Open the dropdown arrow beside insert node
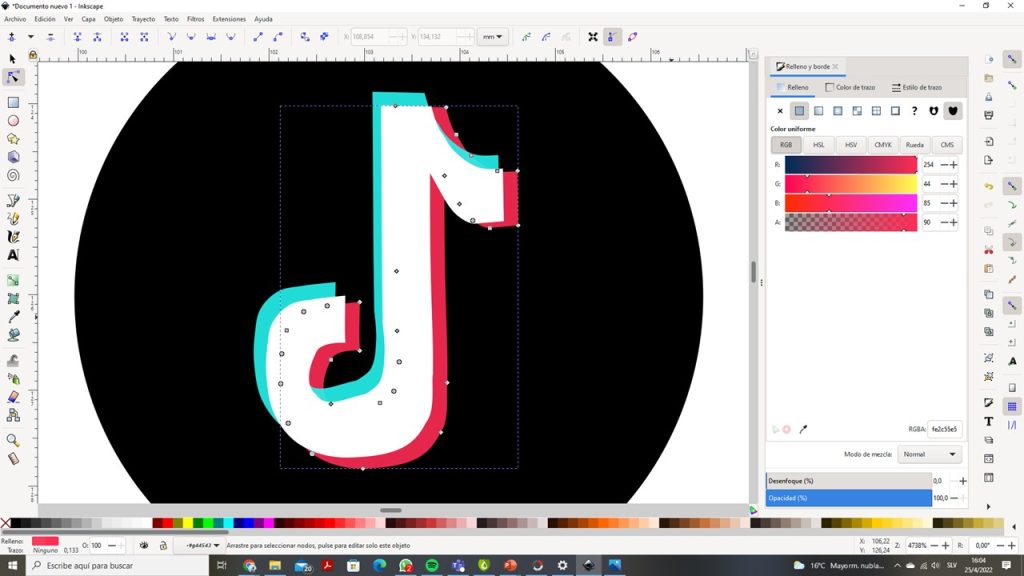The height and width of the screenshot is (576, 1024). tap(31, 37)
